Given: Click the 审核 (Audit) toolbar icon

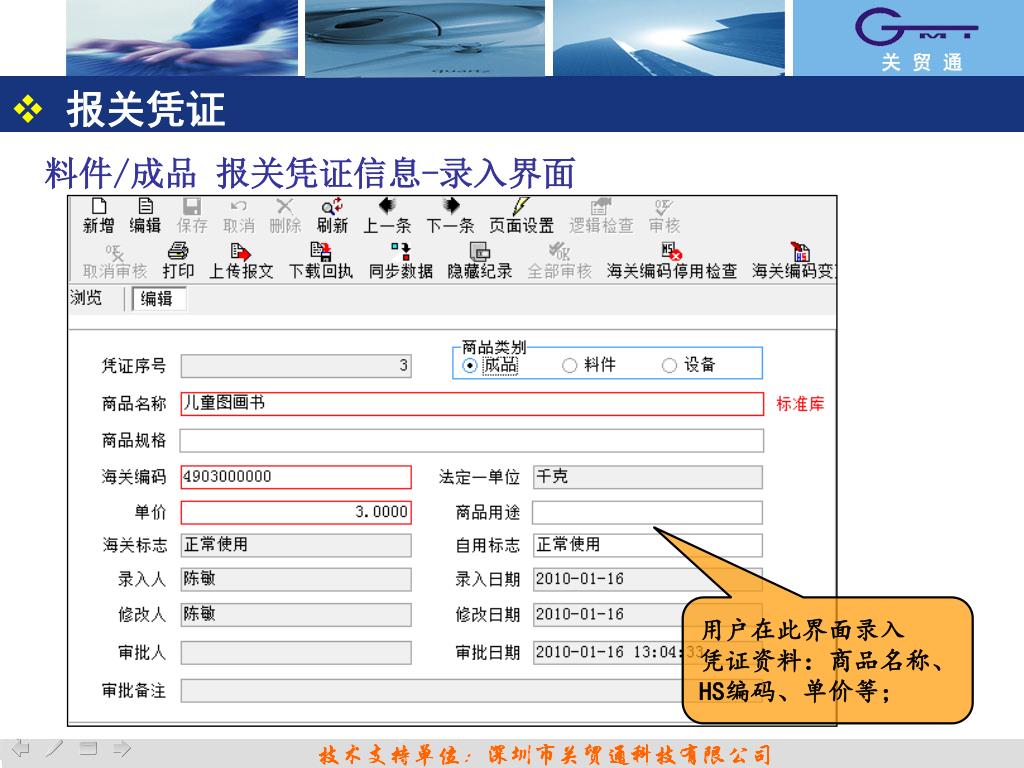Looking at the screenshot, I should tap(664, 216).
